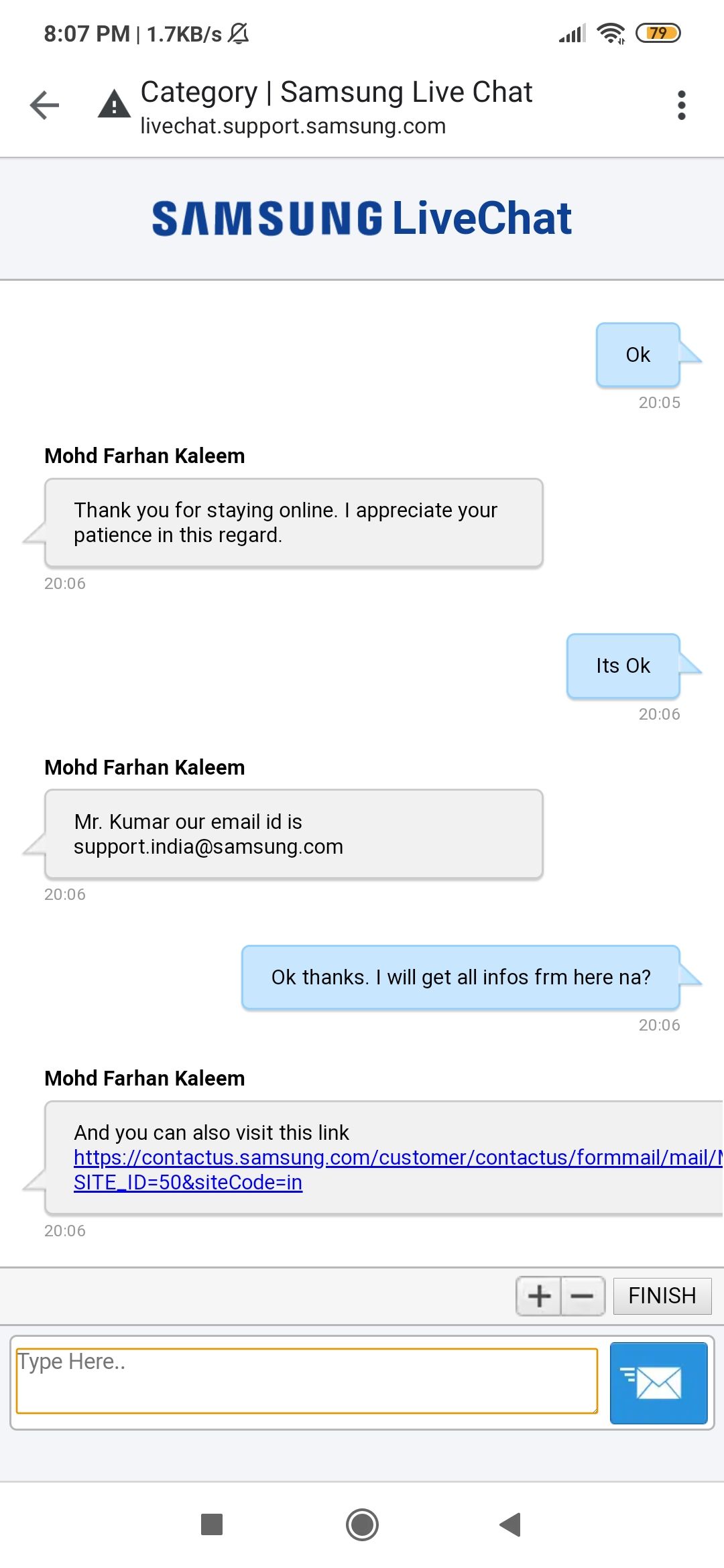
Task: Tap the Android home circle button
Action: 362,1524
